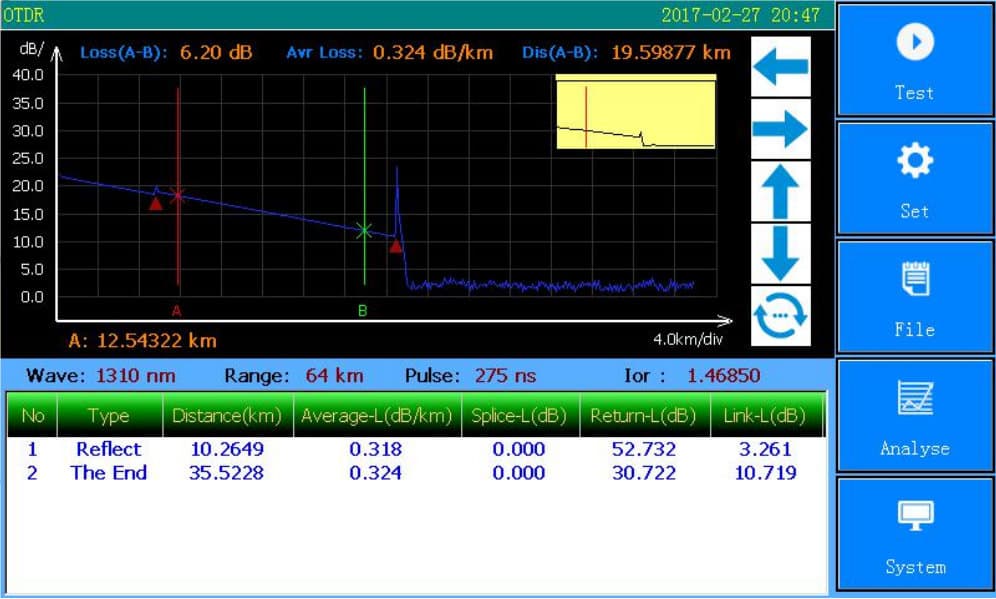
Task: Click return loss cell 30.722
Action: pyautogui.click(x=643, y=473)
